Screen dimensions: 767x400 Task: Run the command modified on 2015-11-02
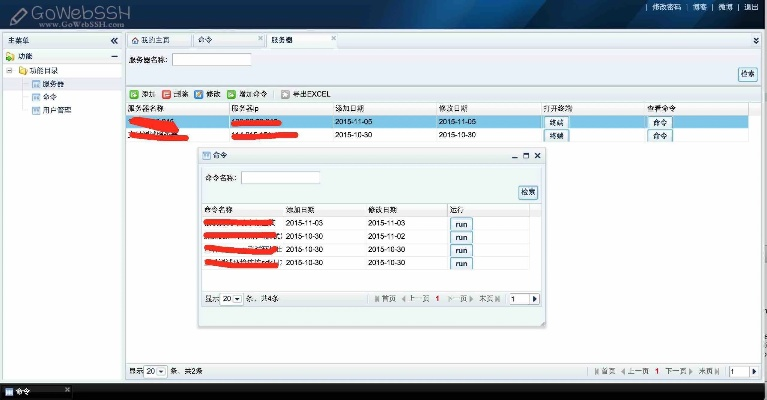click(x=461, y=237)
